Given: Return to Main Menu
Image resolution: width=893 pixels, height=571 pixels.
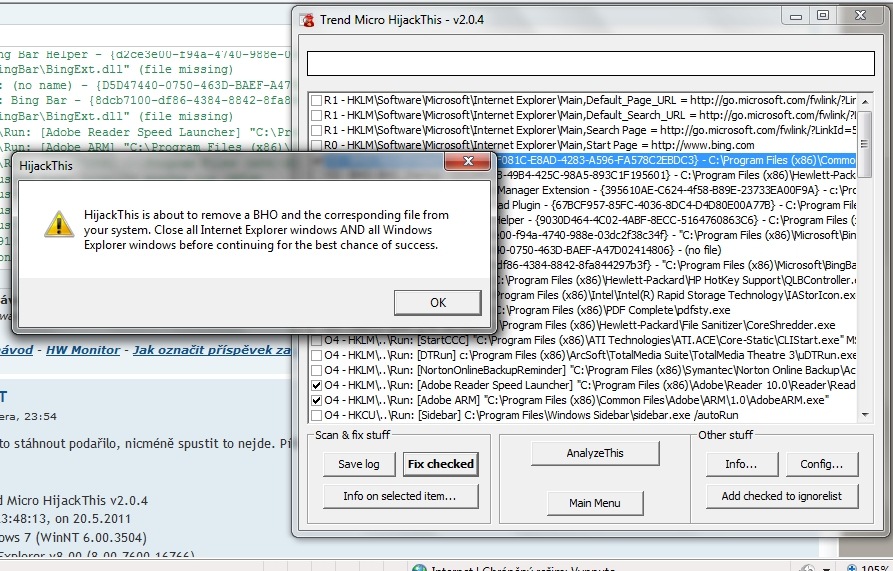Looking at the screenshot, I should pyautogui.click(x=595, y=503).
